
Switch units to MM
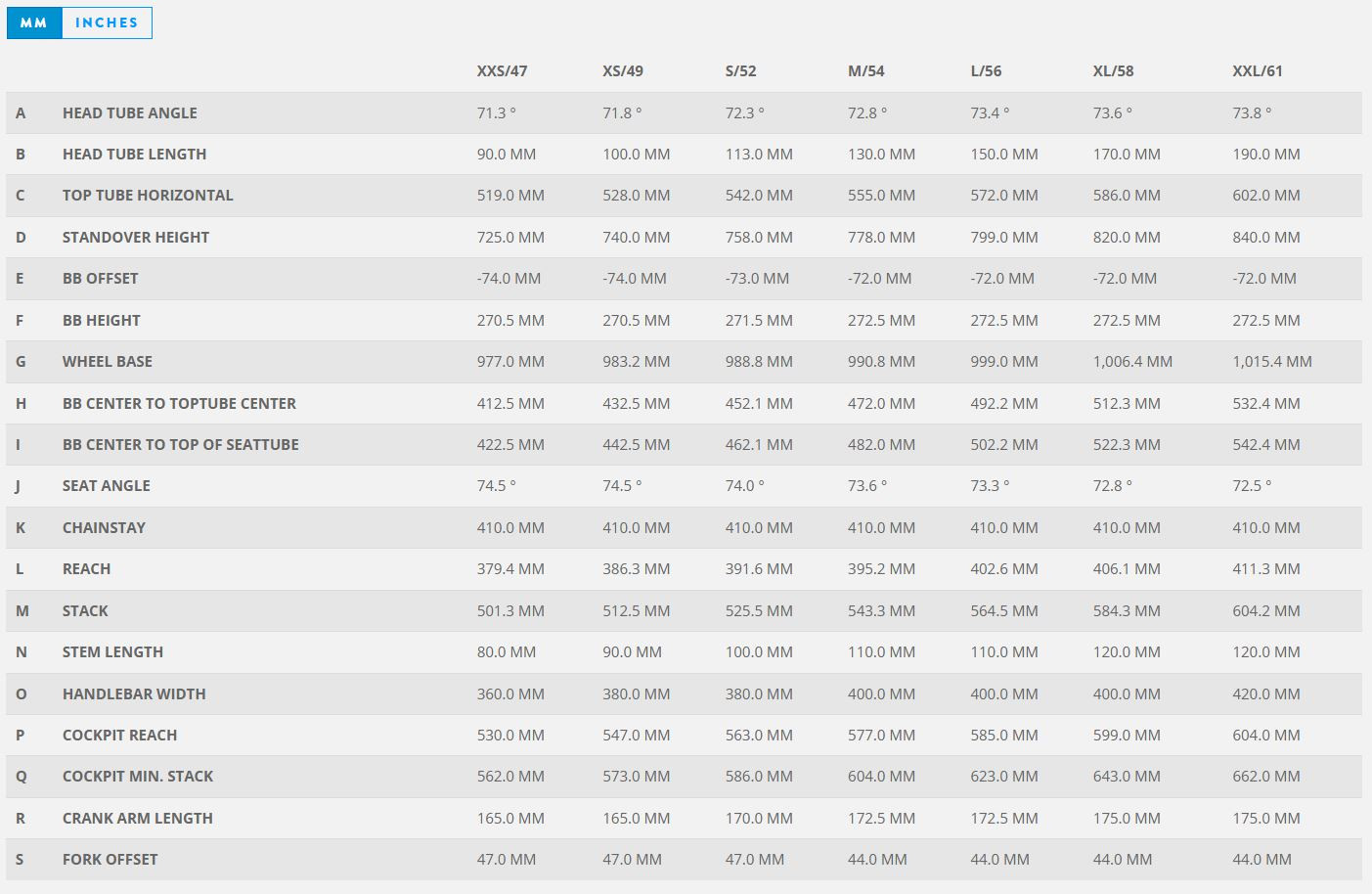(x=34, y=22)
